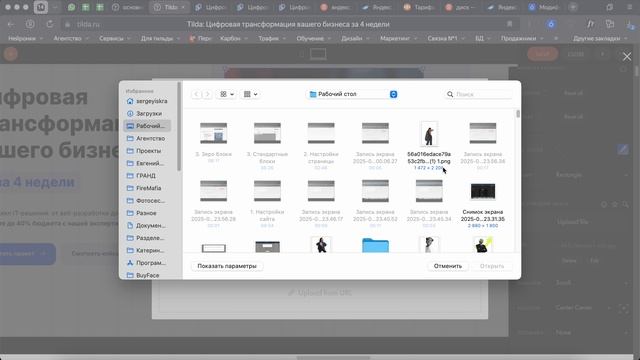The image size is (640, 360).
Task: Open Разное folder in the sidebar
Action: point(147,213)
